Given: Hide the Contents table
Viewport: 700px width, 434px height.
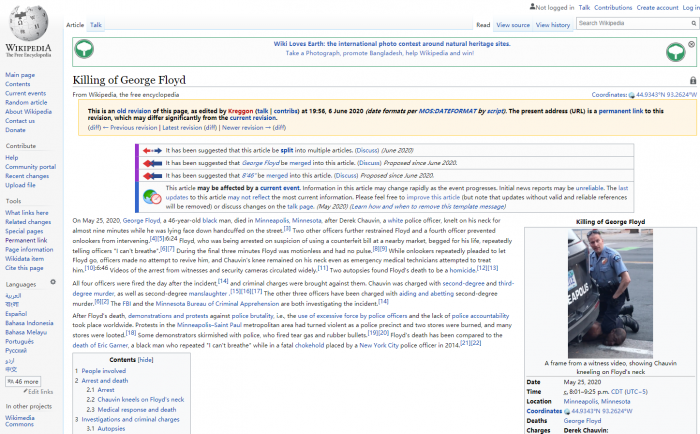Looking at the screenshot, I should (145, 360).
